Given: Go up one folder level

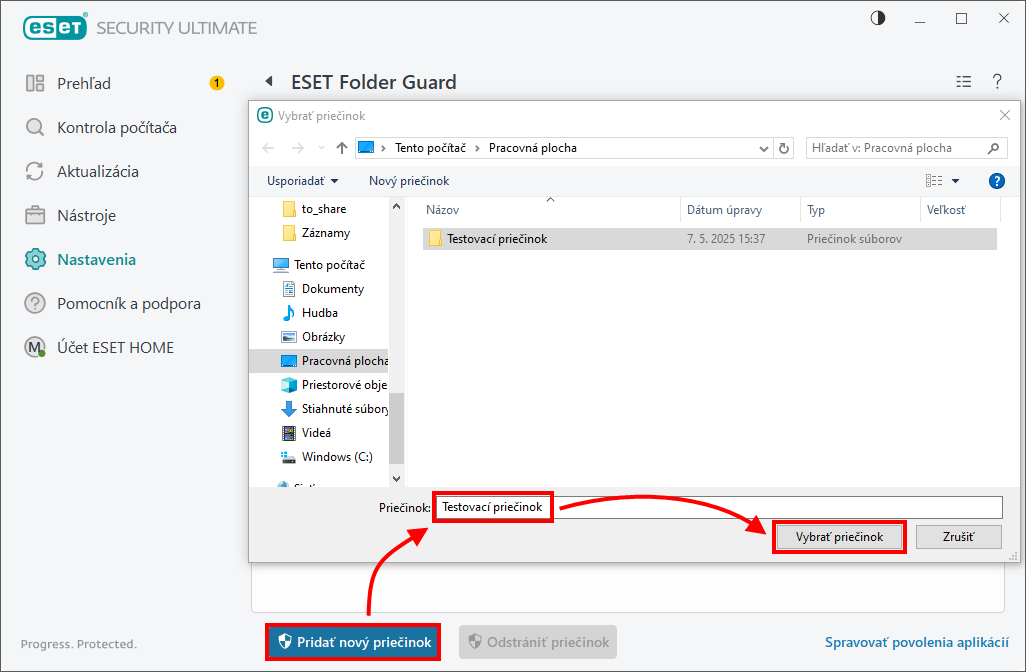Looking at the screenshot, I should [342, 148].
